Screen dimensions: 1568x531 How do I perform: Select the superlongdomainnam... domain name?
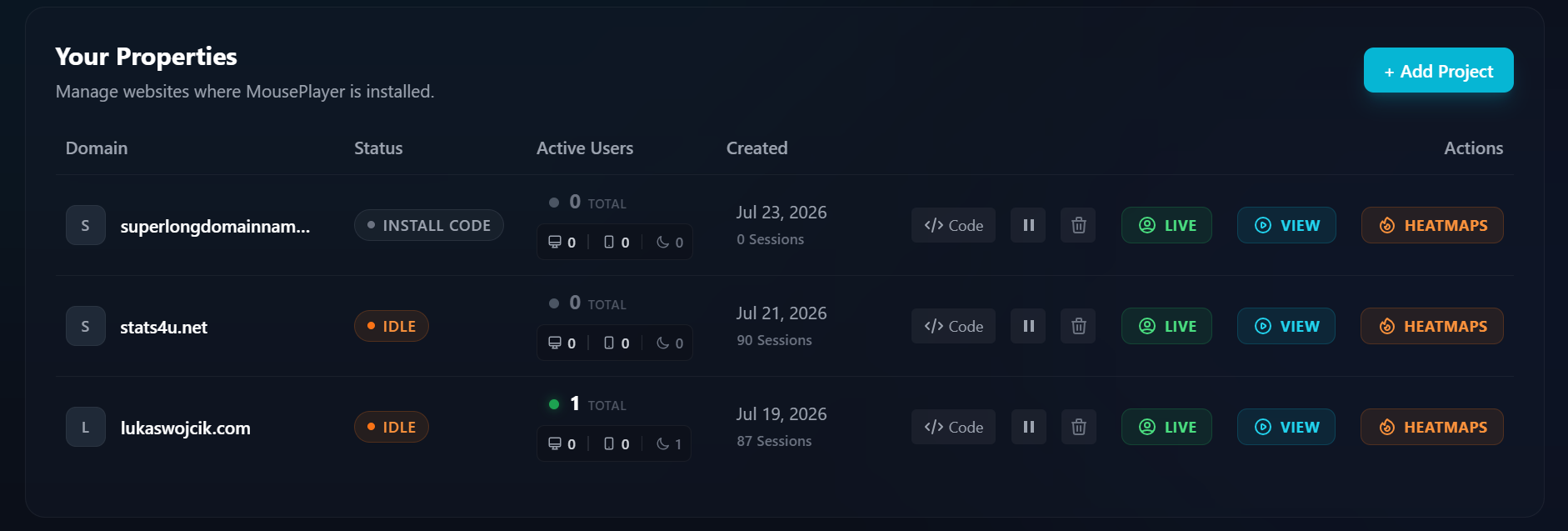pos(215,226)
